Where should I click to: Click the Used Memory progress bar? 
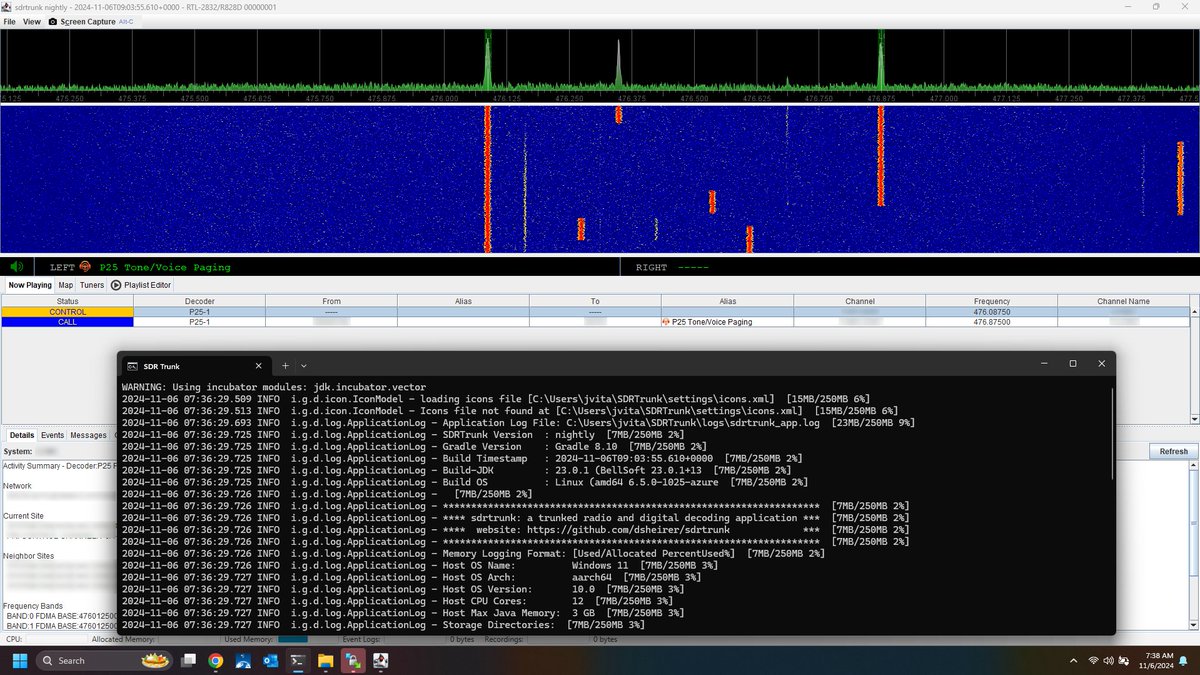point(293,639)
